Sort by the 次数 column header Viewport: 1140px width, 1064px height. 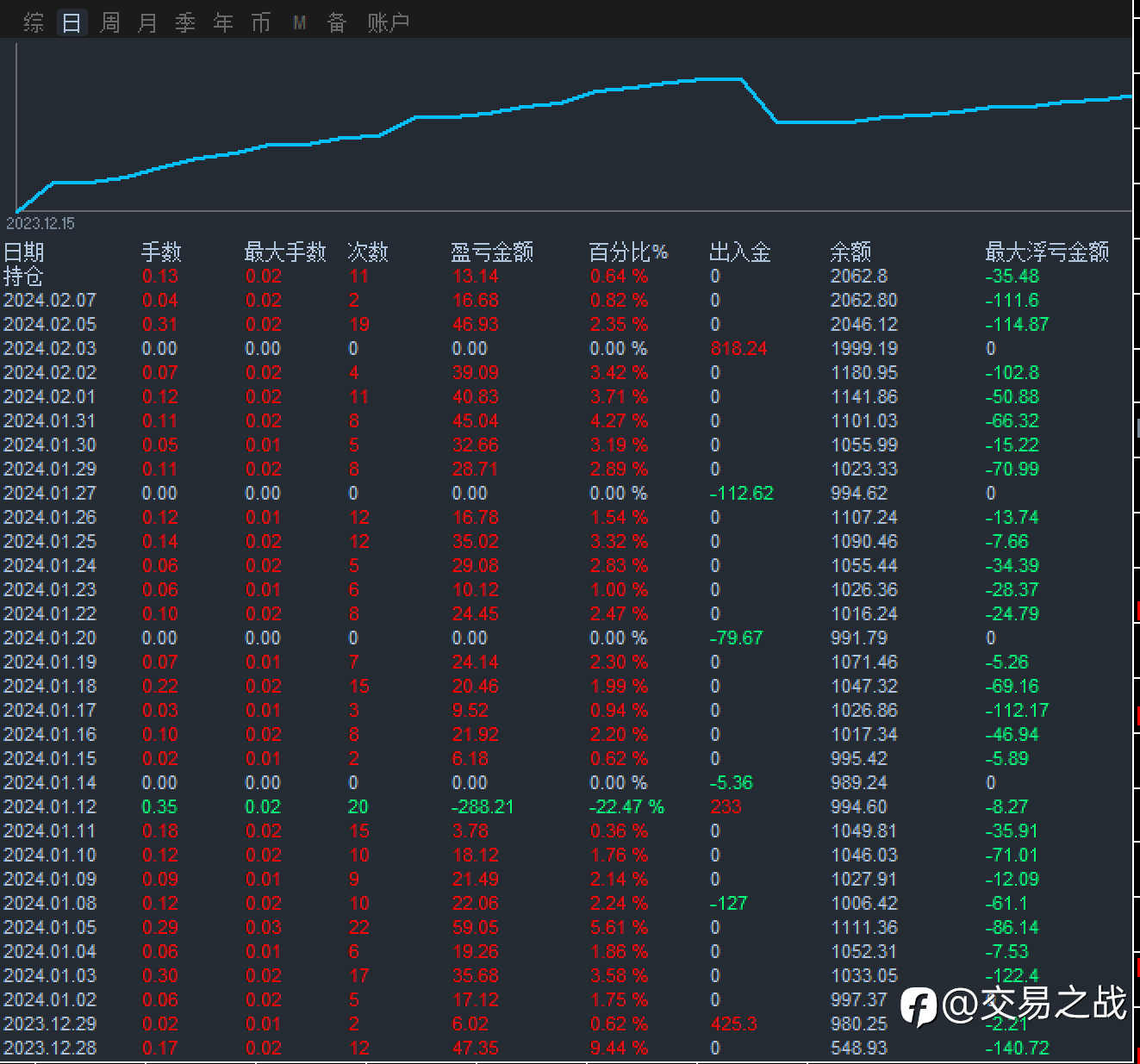368,252
